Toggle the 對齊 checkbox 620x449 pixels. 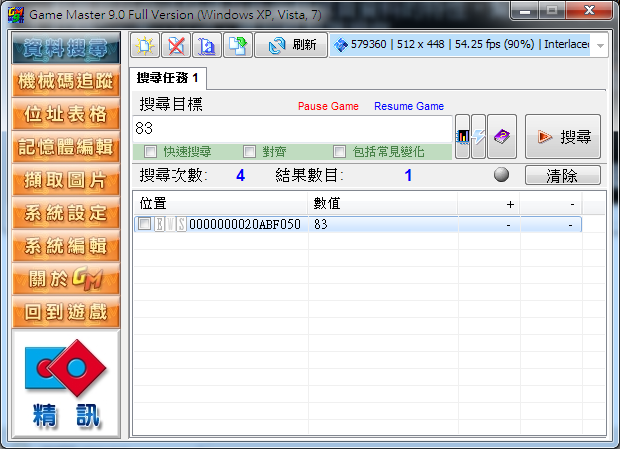[250, 152]
